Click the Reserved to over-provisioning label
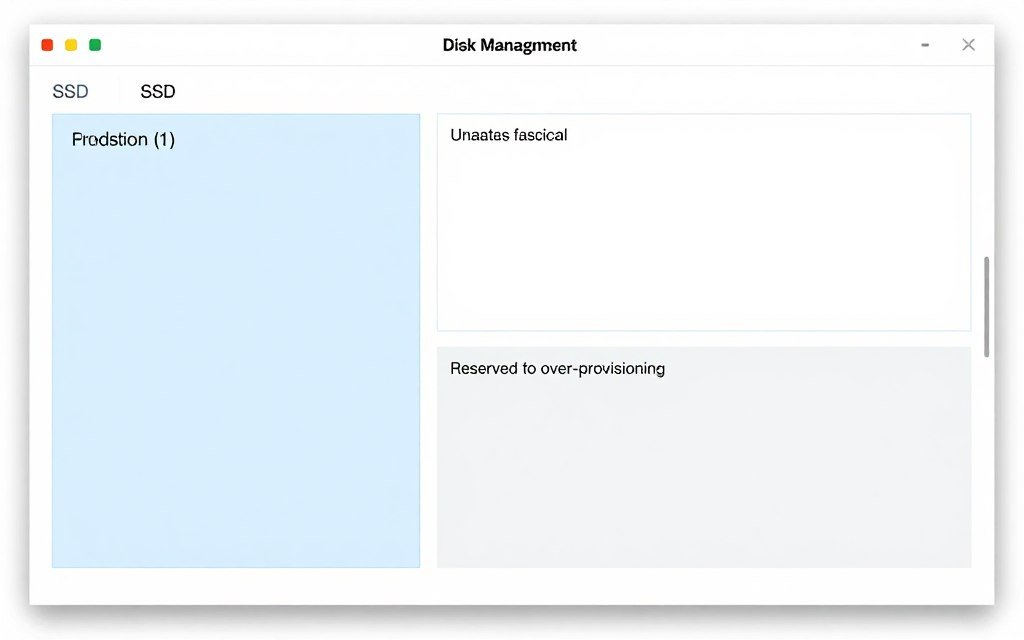The height and width of the screenshot is (640, 1024). (x=557, y=368)
